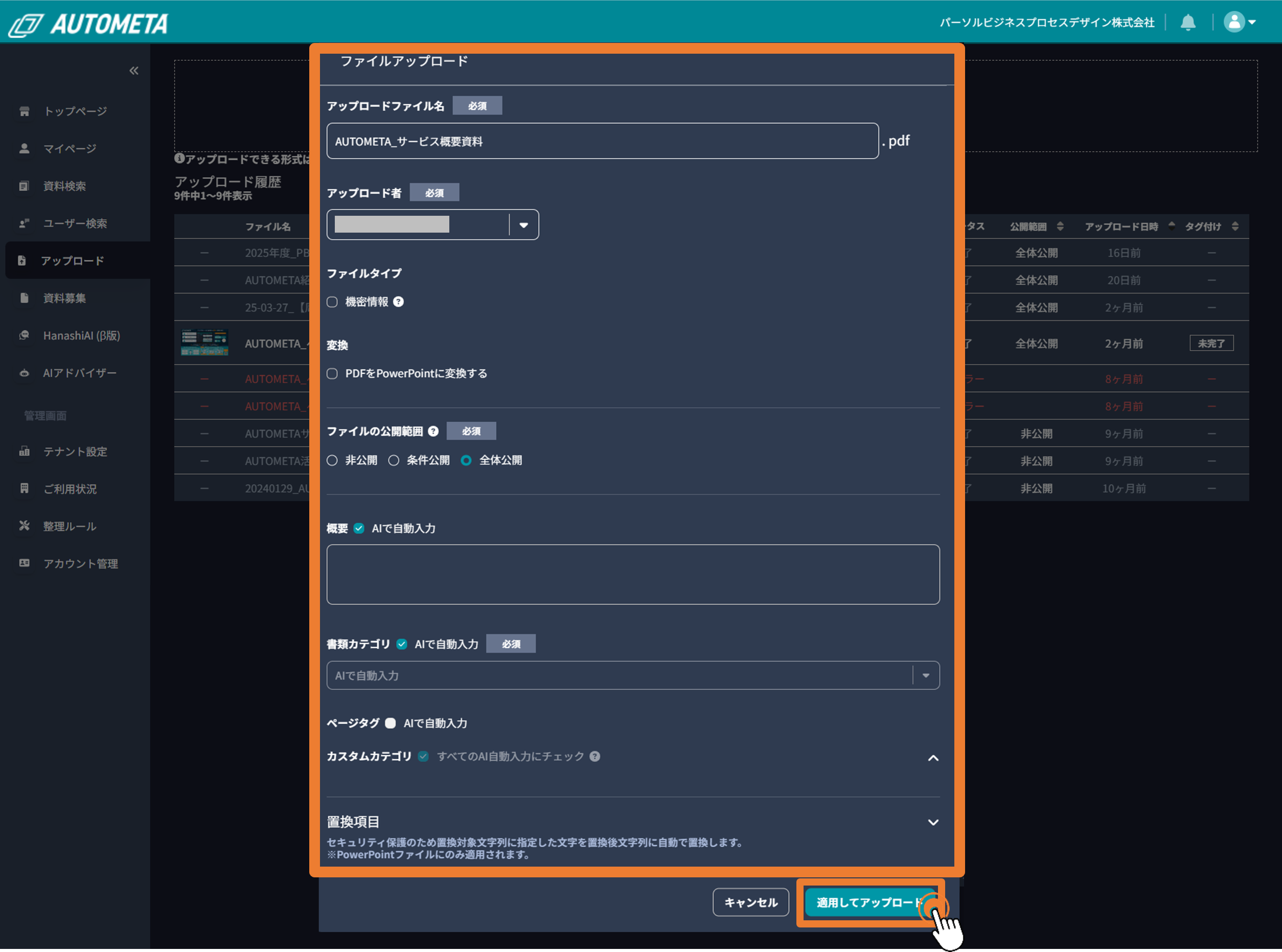Toggle すべてのAI自動入力にチェック checkbox

[x=423, y=756]
